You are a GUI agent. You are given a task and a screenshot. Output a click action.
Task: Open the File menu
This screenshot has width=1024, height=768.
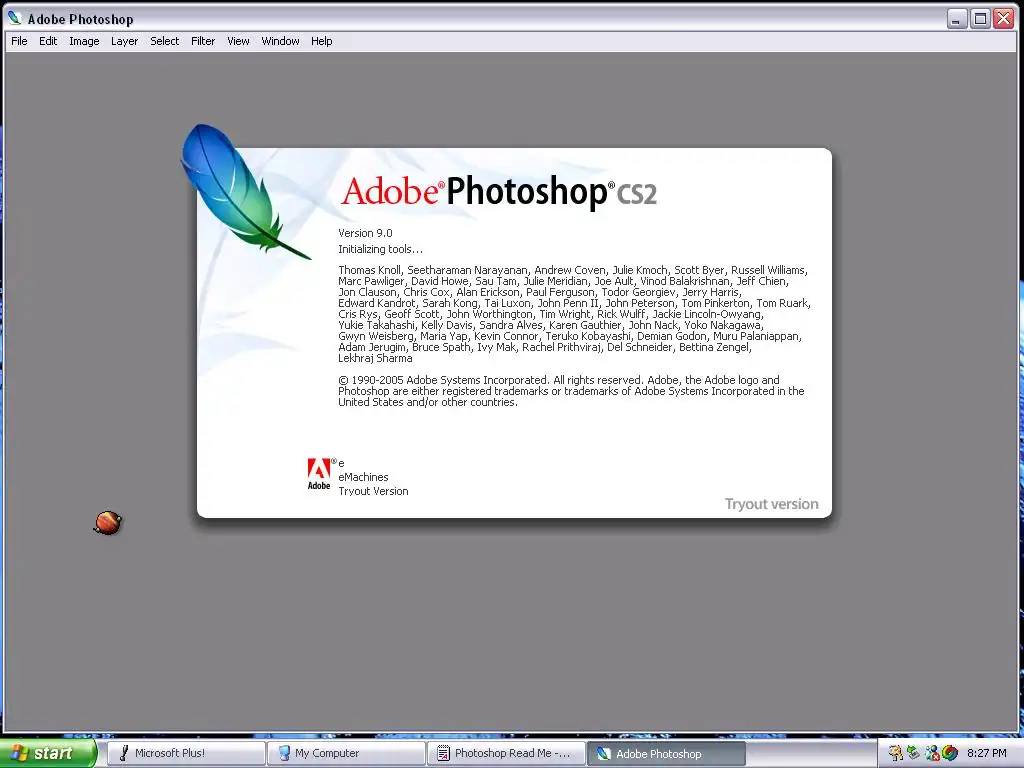click(19, 41)
